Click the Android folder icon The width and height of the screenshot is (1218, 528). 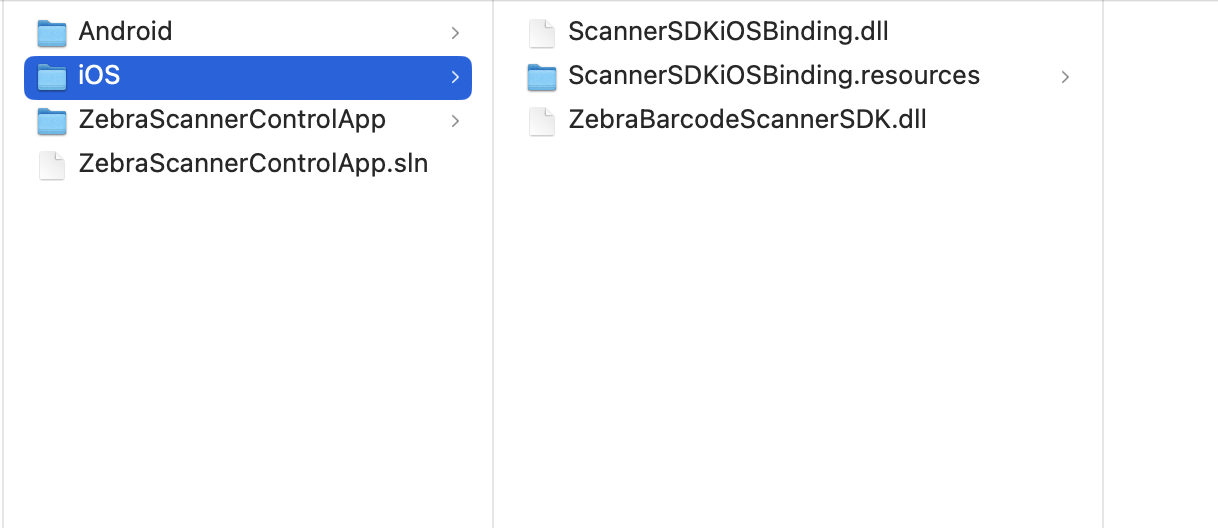(51, 33)
